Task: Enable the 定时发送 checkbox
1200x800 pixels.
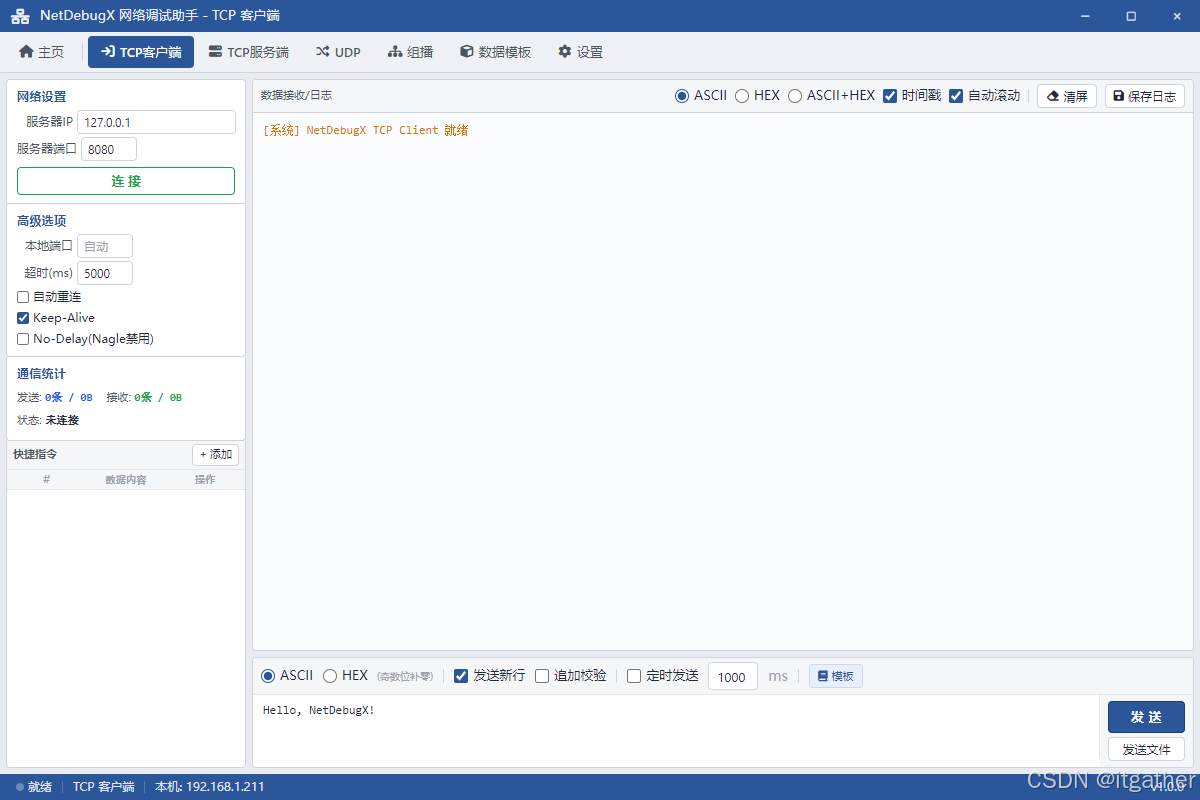Action: [634, 676]
